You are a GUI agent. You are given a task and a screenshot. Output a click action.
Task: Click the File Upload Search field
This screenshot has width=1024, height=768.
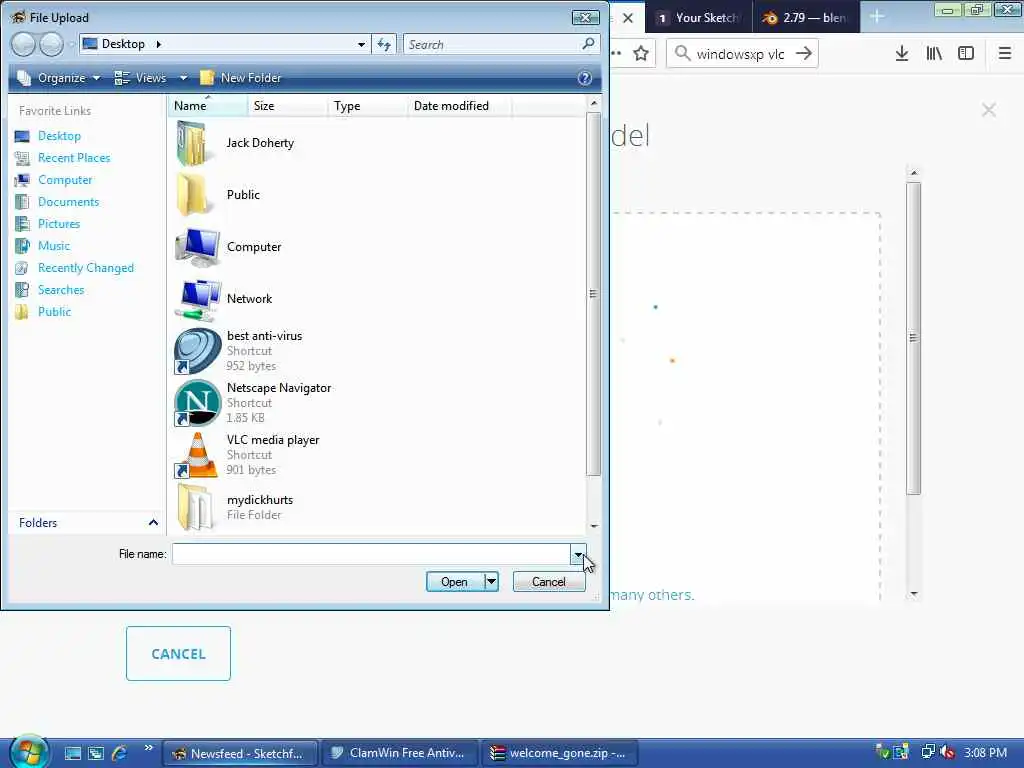pyautogui.click(x=491, y=44)
